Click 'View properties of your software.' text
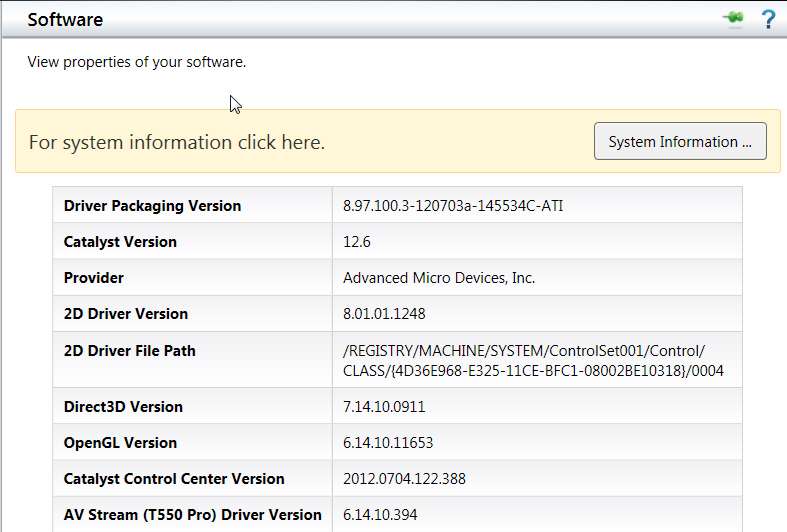Image resolution: width=787 pixels, height=532 pixels. tap(137, 62)
